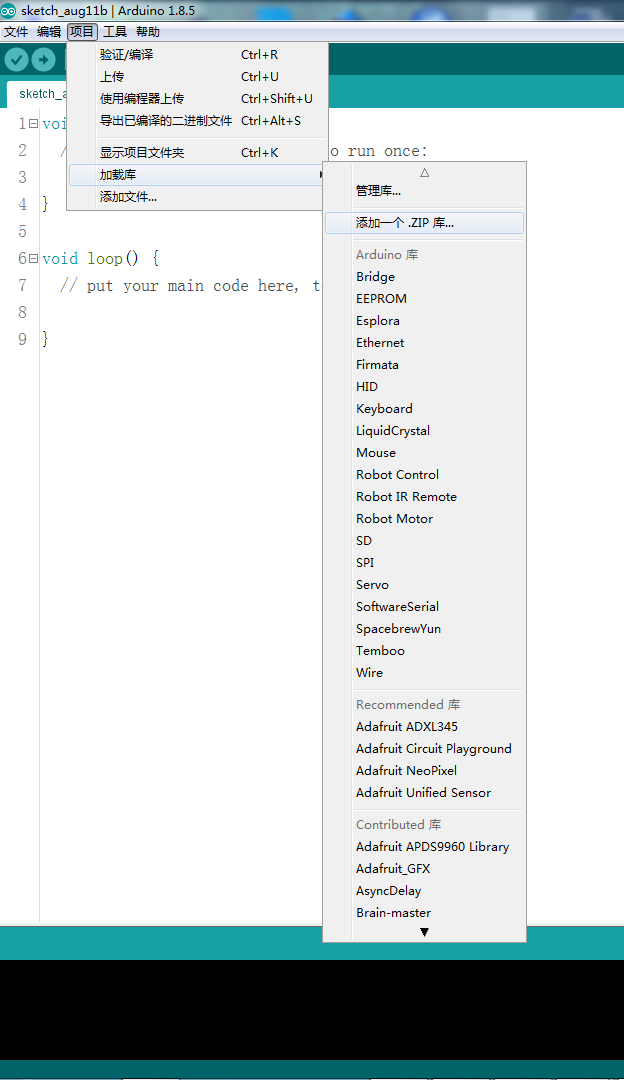Image resolution: width=624 pixels, height=1080 pixels.
Task: Click empty editor line 8
Action: 182,313
